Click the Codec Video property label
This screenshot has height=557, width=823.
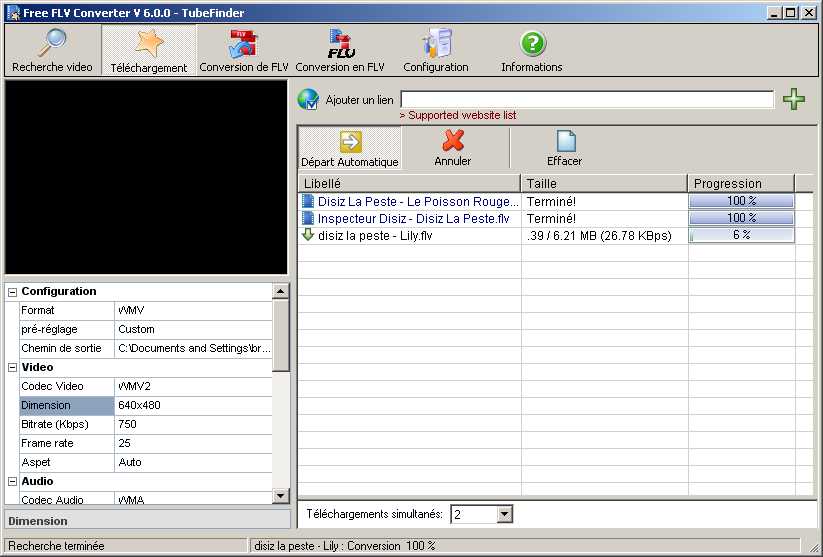click(67, 386)
